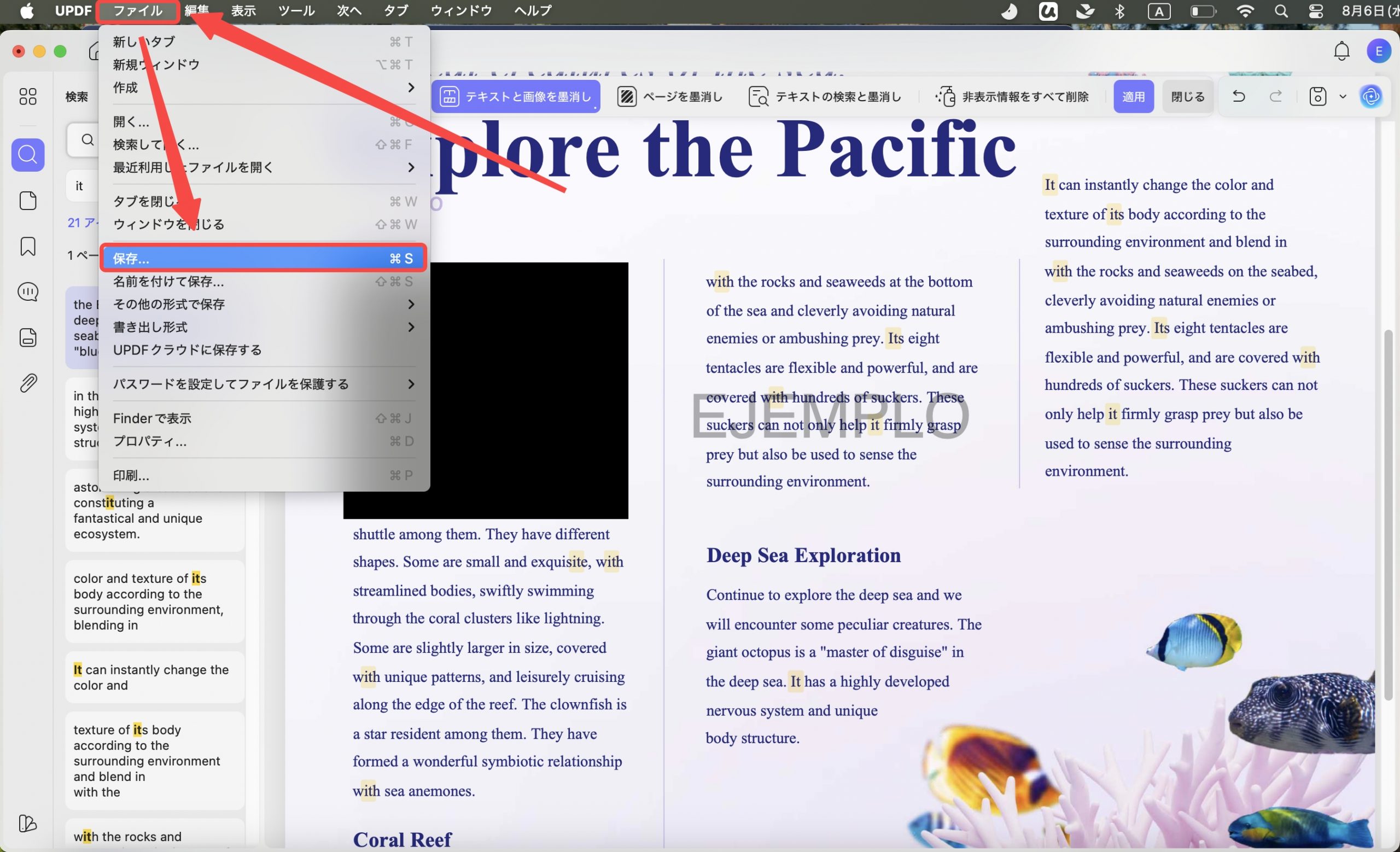Select result 'texture of its body according to the'

155,761
